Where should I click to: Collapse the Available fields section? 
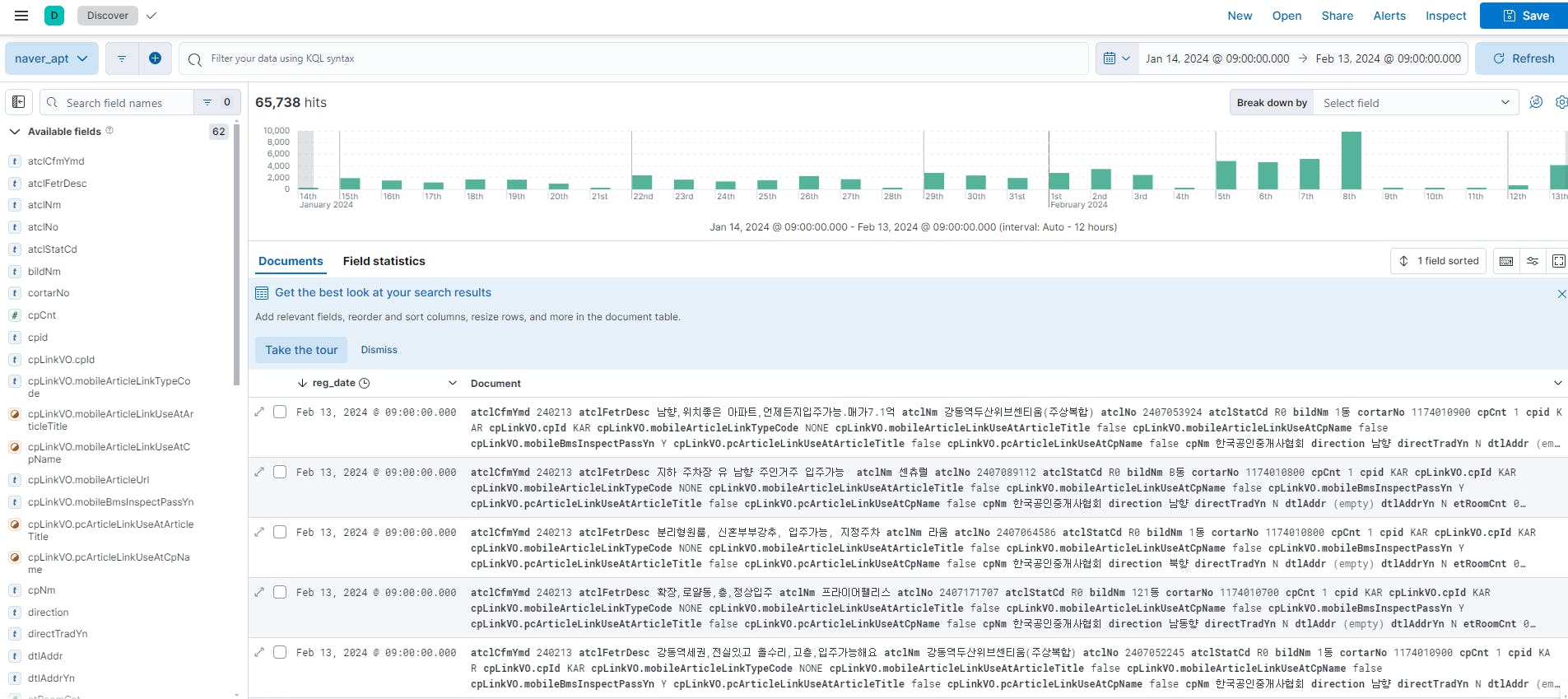tap(15, 131)
